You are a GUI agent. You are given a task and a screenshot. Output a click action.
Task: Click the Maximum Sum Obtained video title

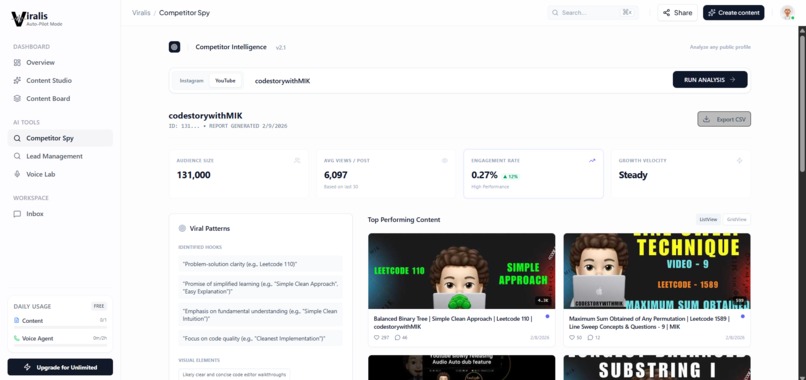(649, 322)
